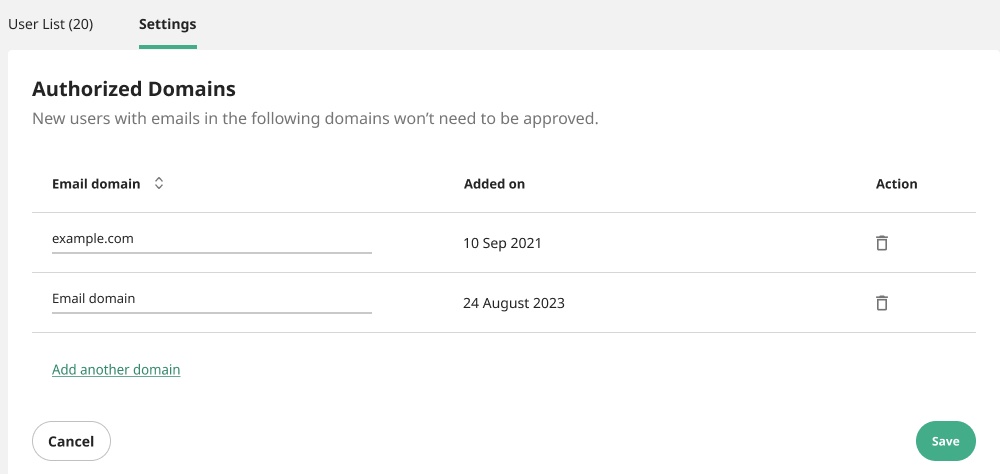1000x474 pixels.
Task: Click the Authorized Domains heading
Action: (134, 89)
